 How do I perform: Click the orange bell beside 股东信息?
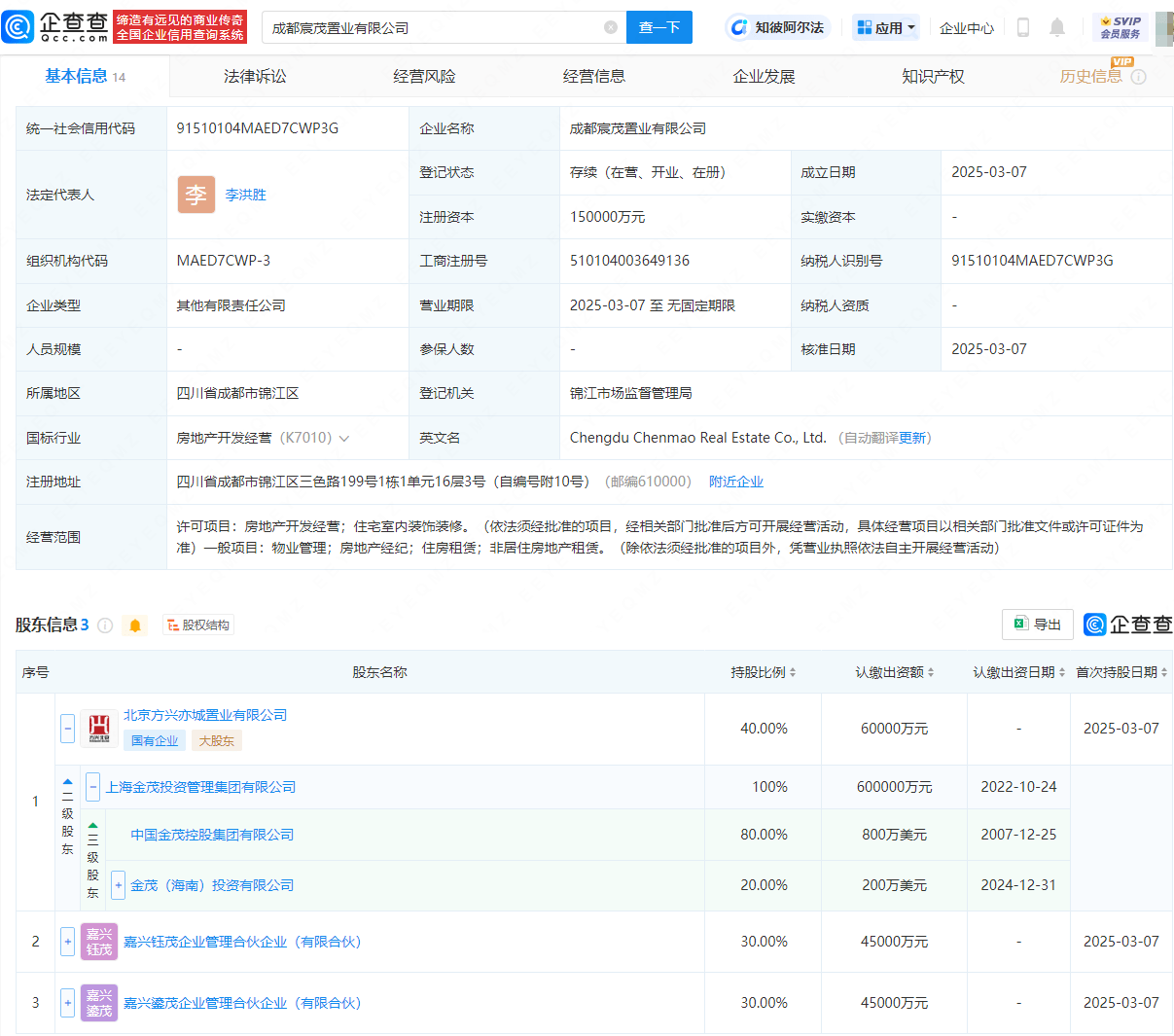[x=135, y=625]
